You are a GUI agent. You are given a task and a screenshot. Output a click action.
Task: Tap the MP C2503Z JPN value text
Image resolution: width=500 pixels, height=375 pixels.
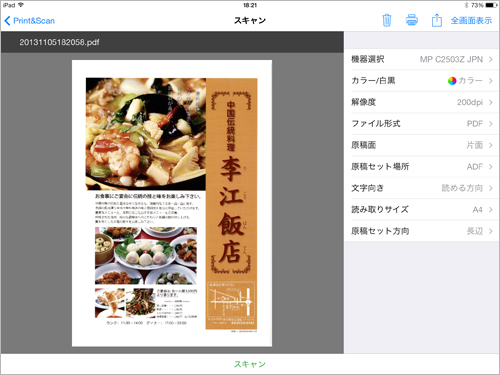click(451, 59)
